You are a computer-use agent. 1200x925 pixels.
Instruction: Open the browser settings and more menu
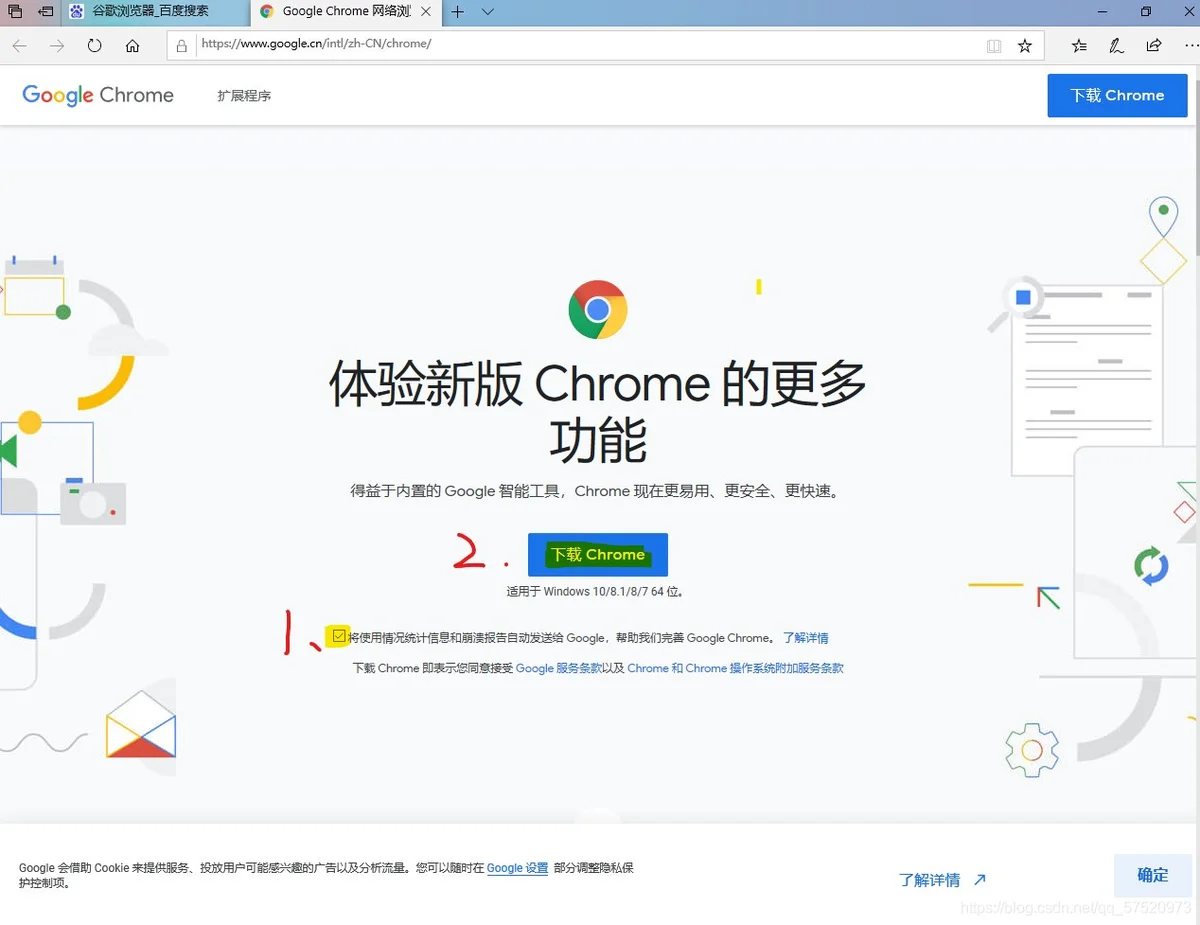(x=1190, y=46)
